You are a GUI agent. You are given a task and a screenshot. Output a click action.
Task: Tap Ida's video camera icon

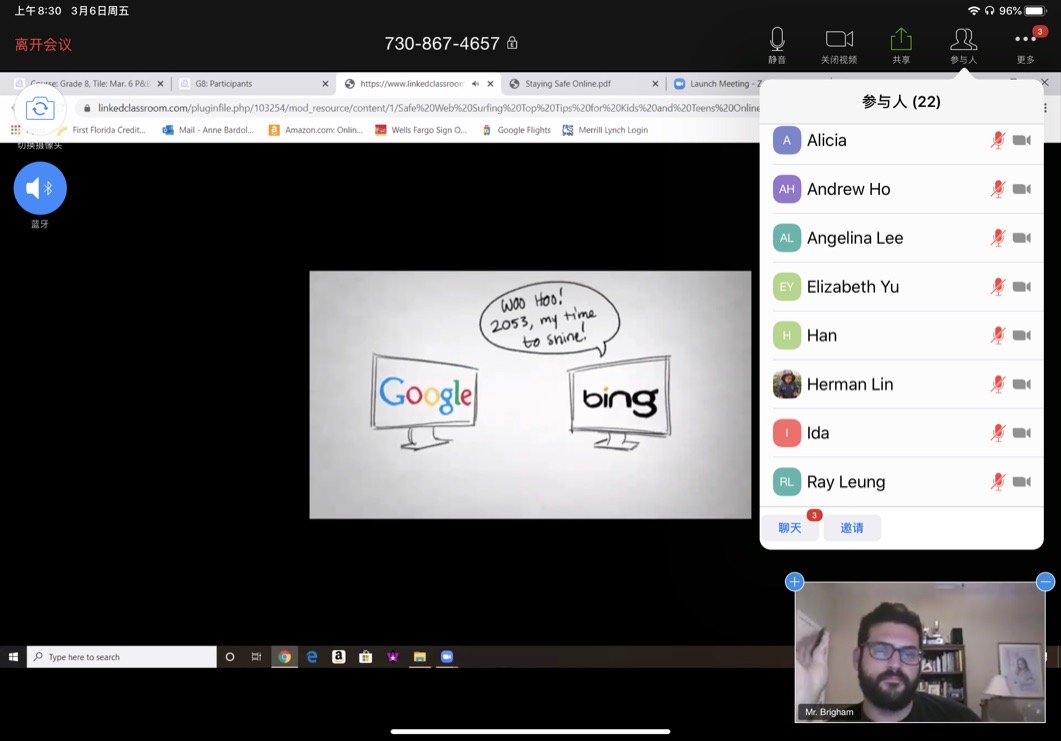tap(1022, 432)
